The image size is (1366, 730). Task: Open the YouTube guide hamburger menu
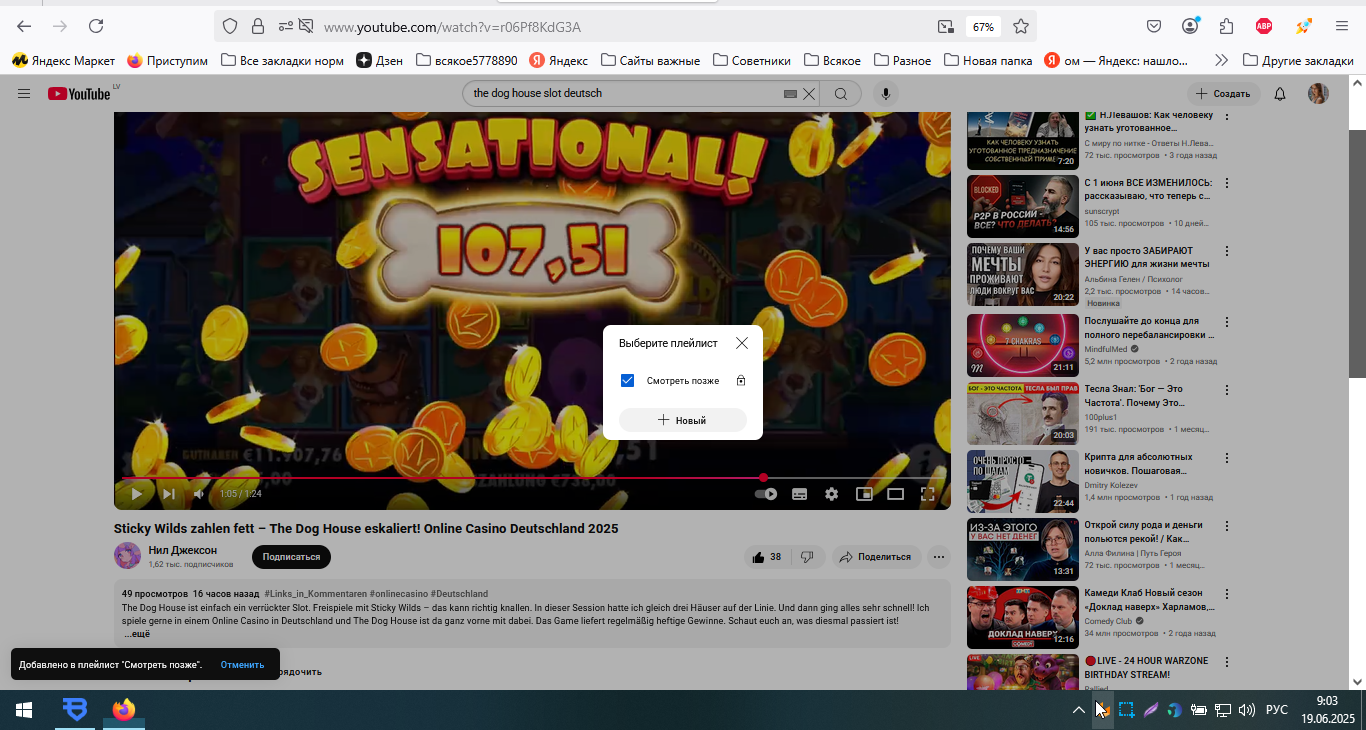point(23,94)
